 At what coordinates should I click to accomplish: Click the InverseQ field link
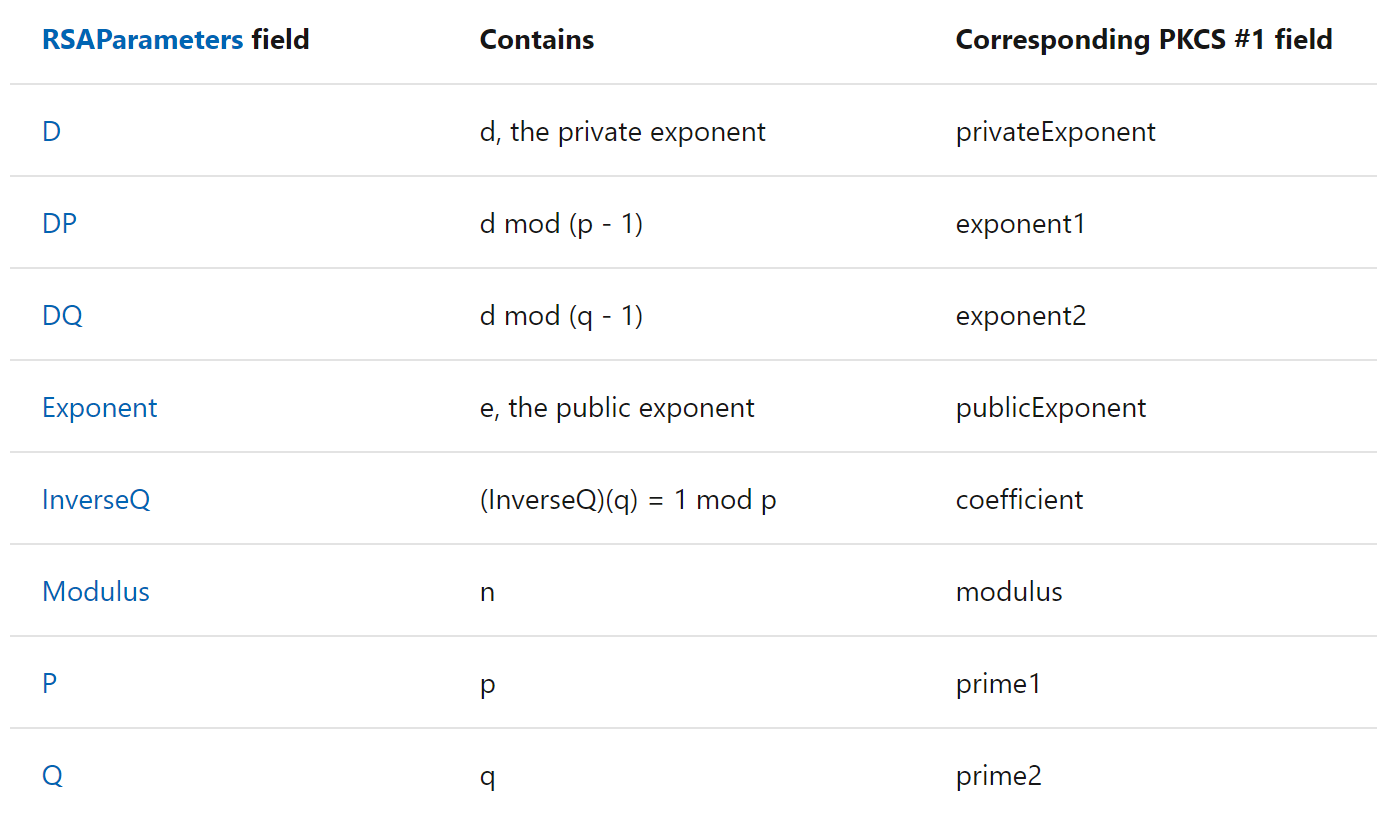96,500
